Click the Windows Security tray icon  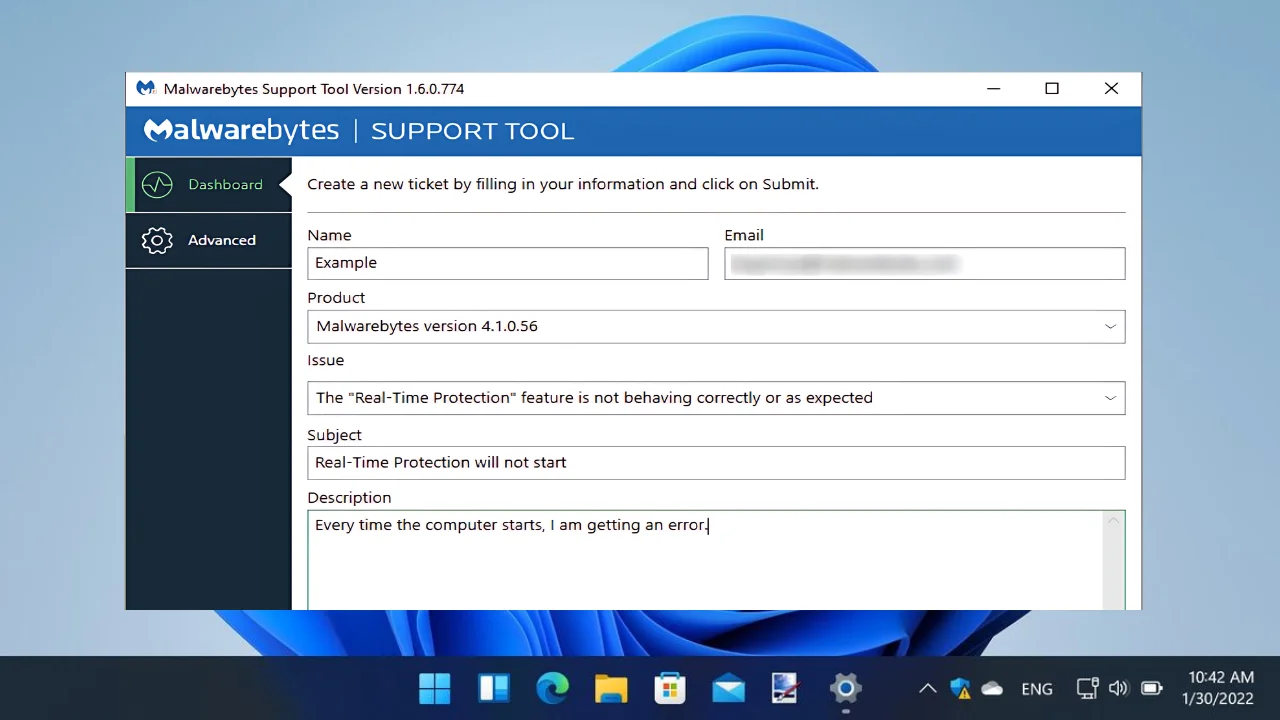tap(960, 688)
